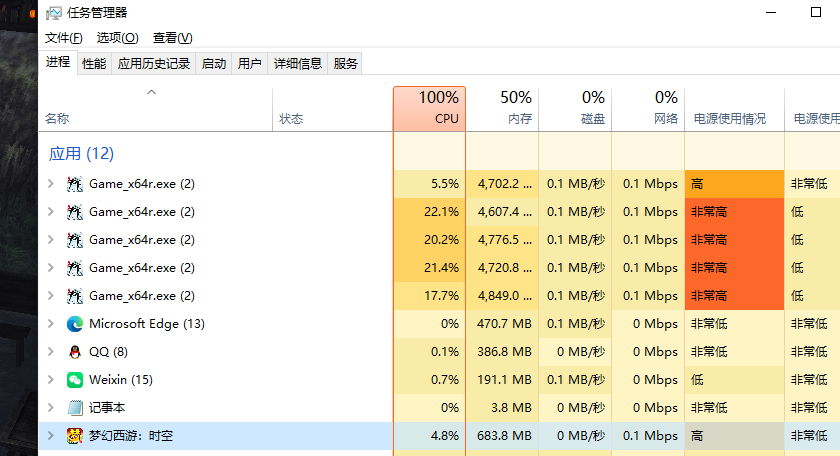Collapse columns using arrow above 名称 header
The width and height of the screenshot is (840, 456).
pyautogui.click(x=152, y=92)
